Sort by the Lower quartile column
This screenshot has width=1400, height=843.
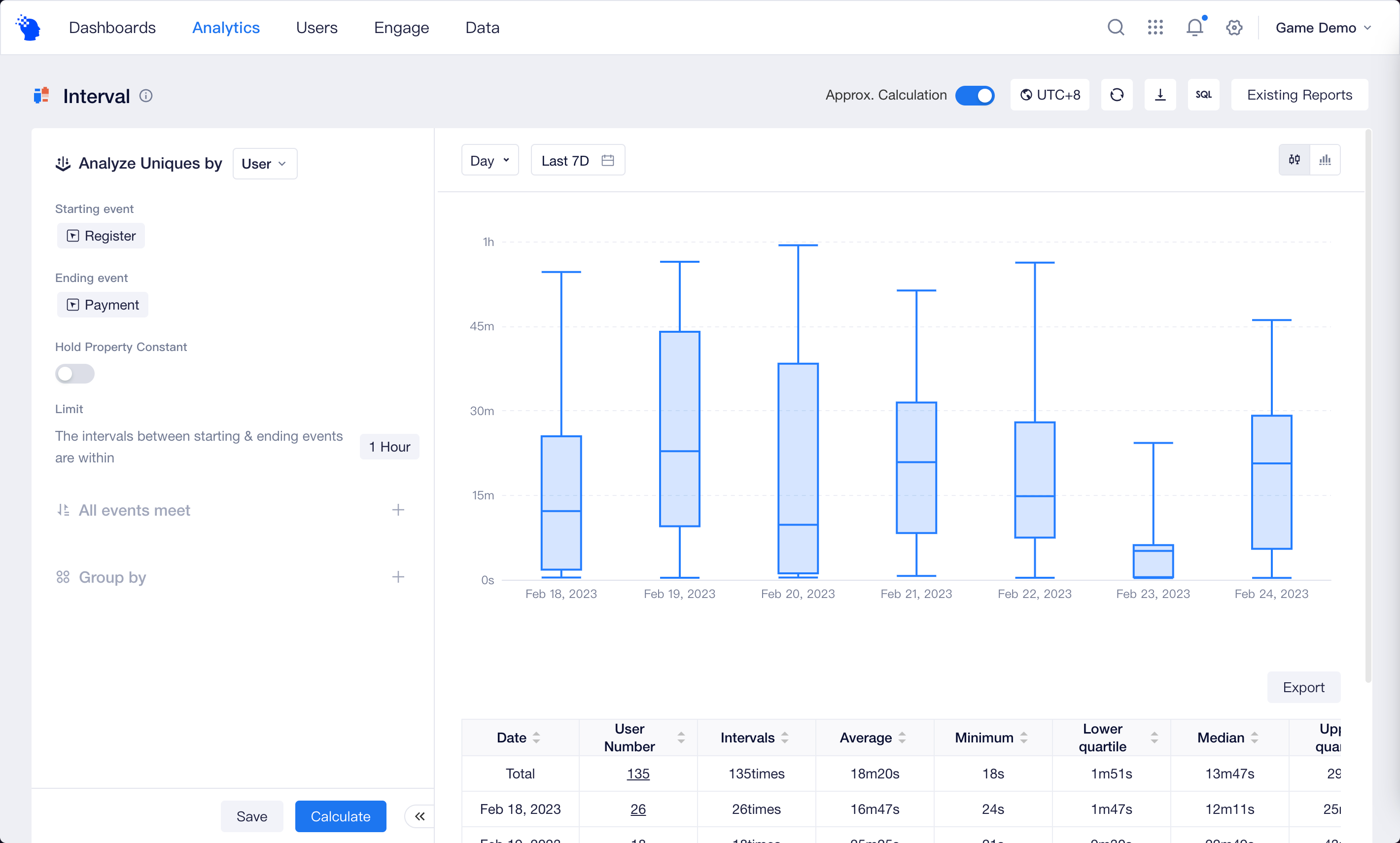pyautogui.click(x=1154, y=738)
